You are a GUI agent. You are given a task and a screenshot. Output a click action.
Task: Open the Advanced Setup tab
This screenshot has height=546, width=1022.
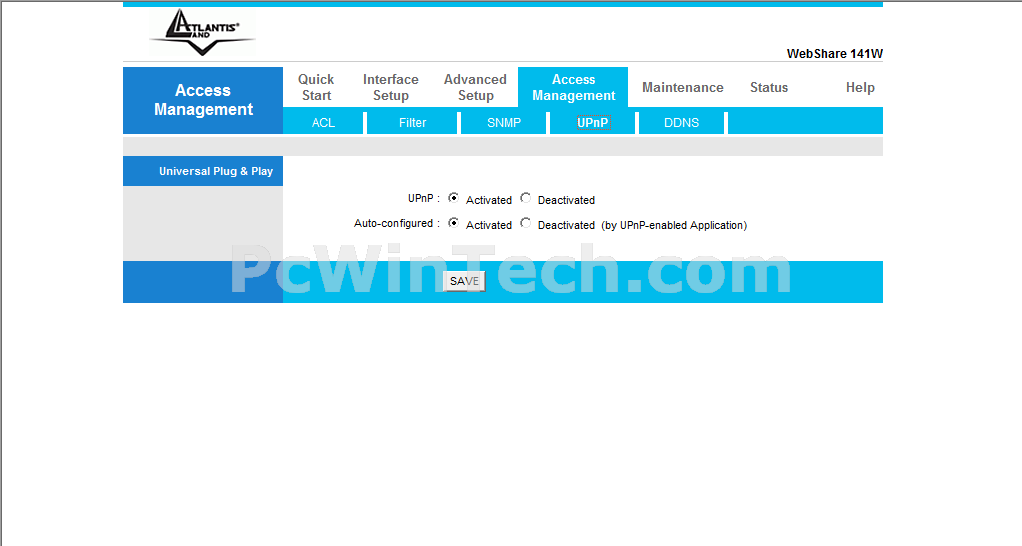coord(475,87)
